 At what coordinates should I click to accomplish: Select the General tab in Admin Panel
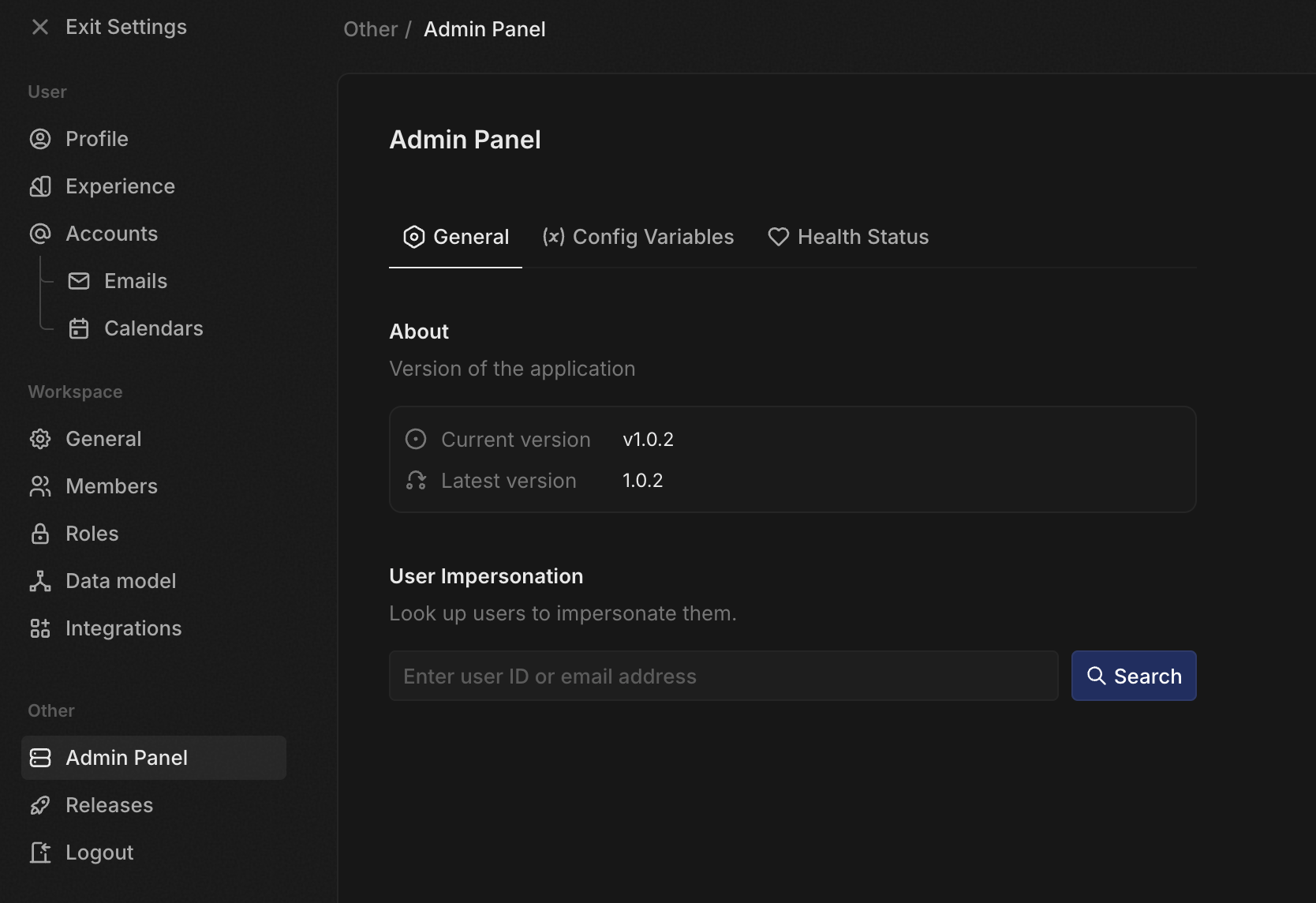coord(456,238)
